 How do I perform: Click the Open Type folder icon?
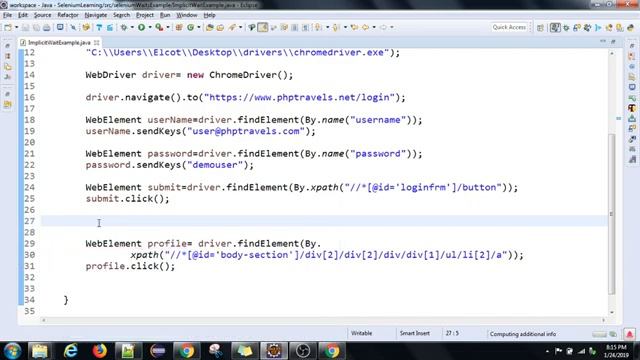tap(209, 27)
